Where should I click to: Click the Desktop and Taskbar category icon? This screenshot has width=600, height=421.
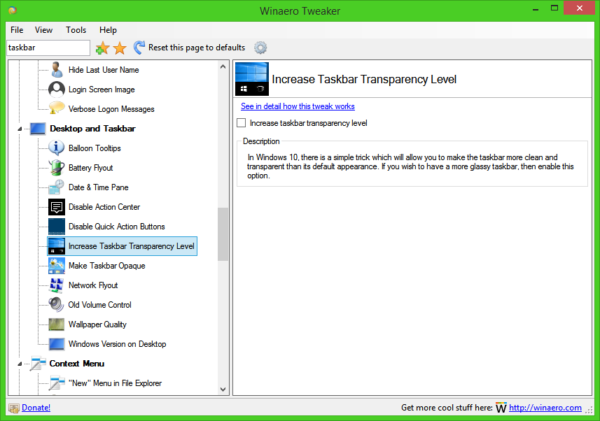click(38, 129)
